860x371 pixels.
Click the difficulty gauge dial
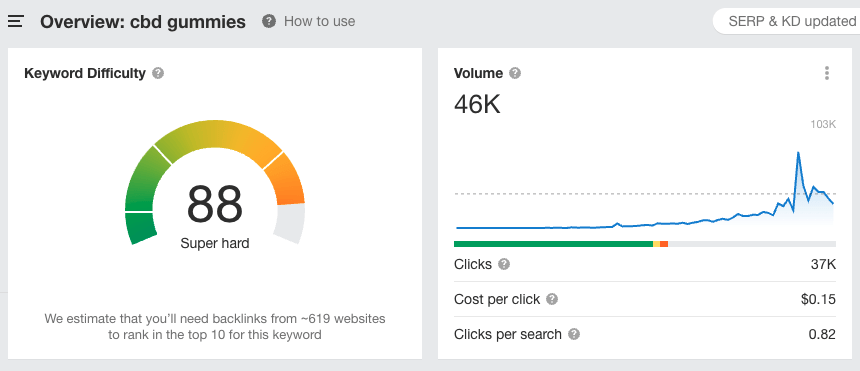pyautogui.click(x=214, y=182)
